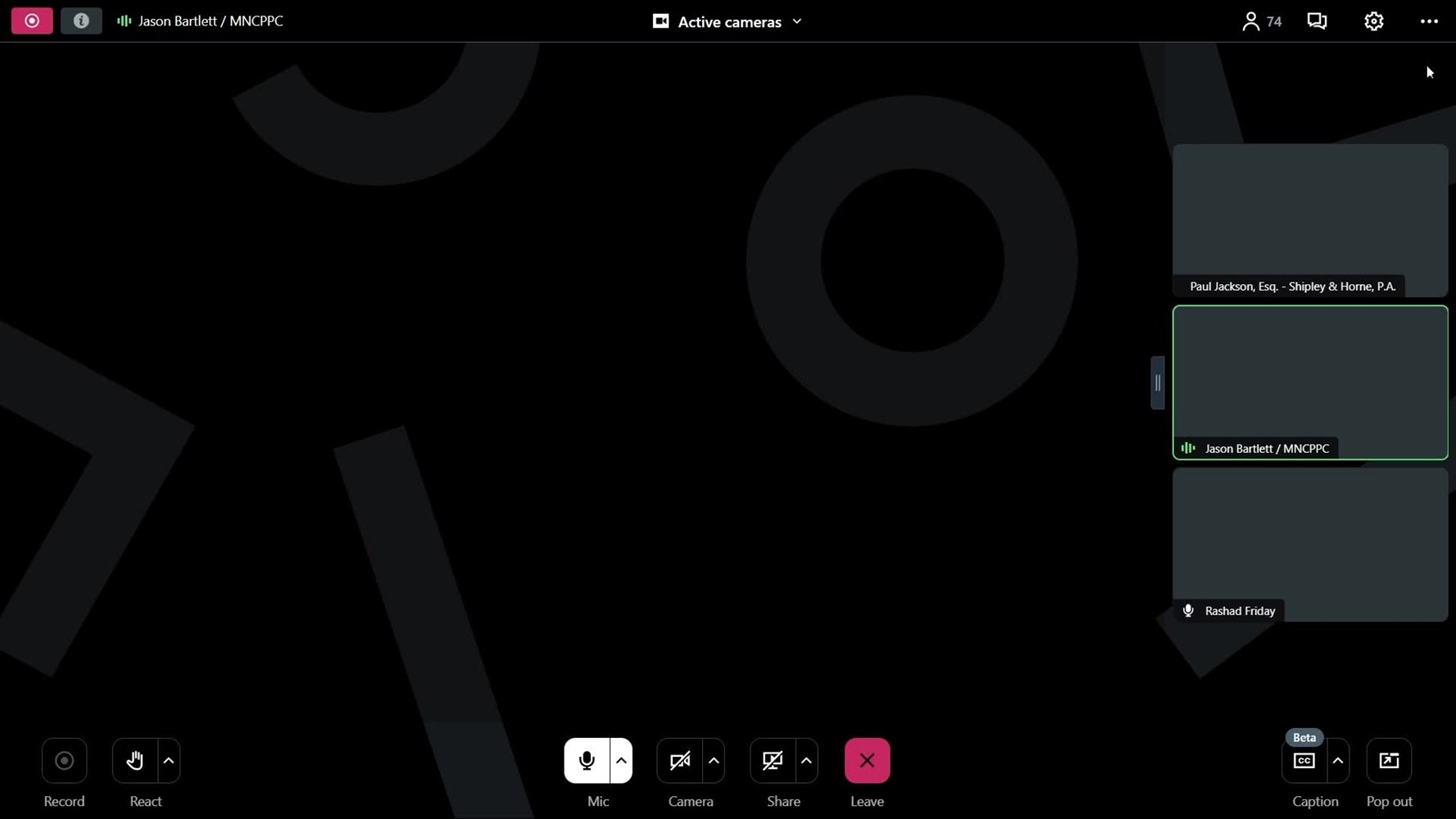This screenshot has width=1456, height=819.
Task: Leave the meeting
Action: pyautogui.click(x=867, y=760)
